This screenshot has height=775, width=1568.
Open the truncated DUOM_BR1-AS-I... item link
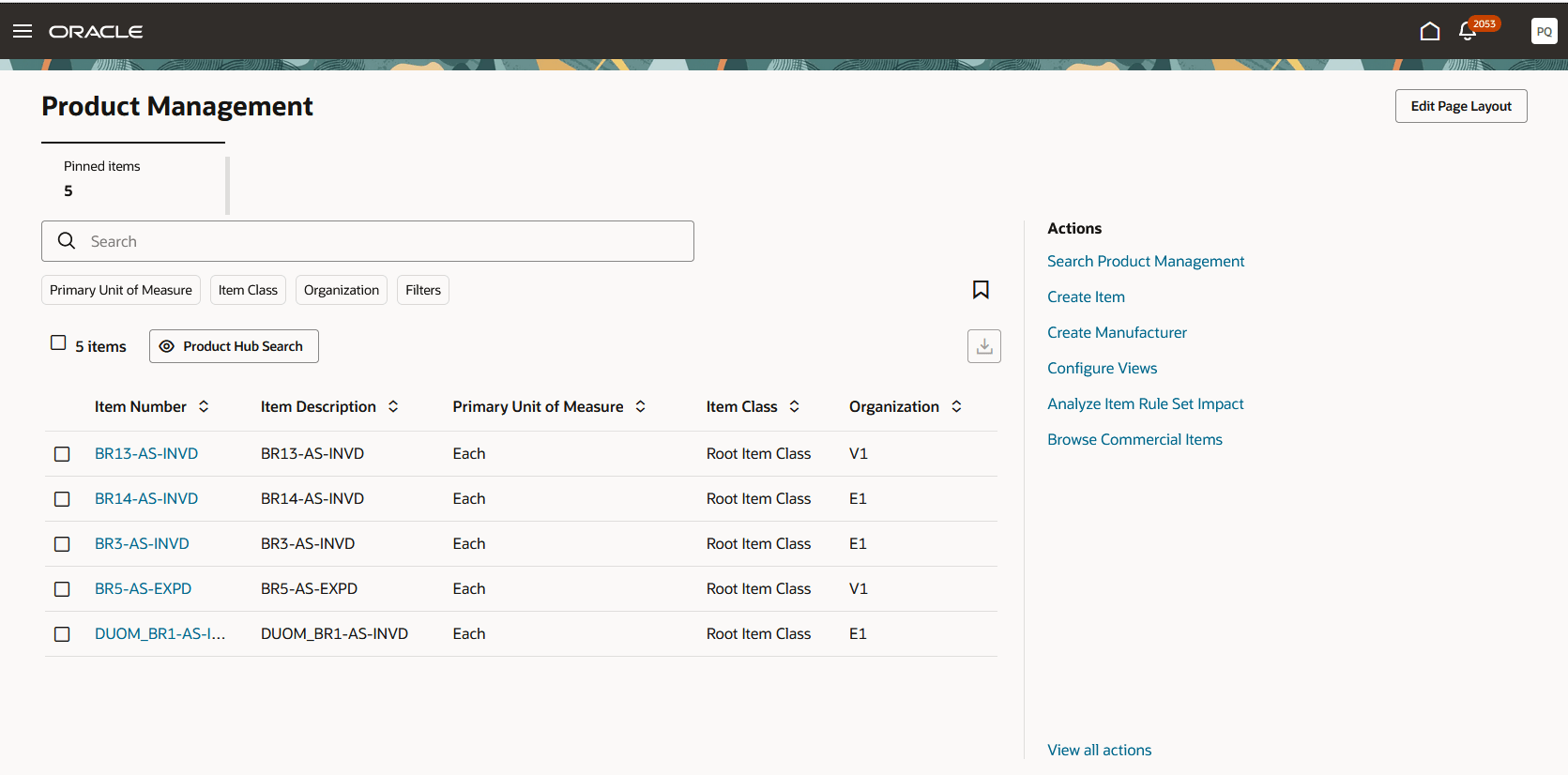pos(160,633)
